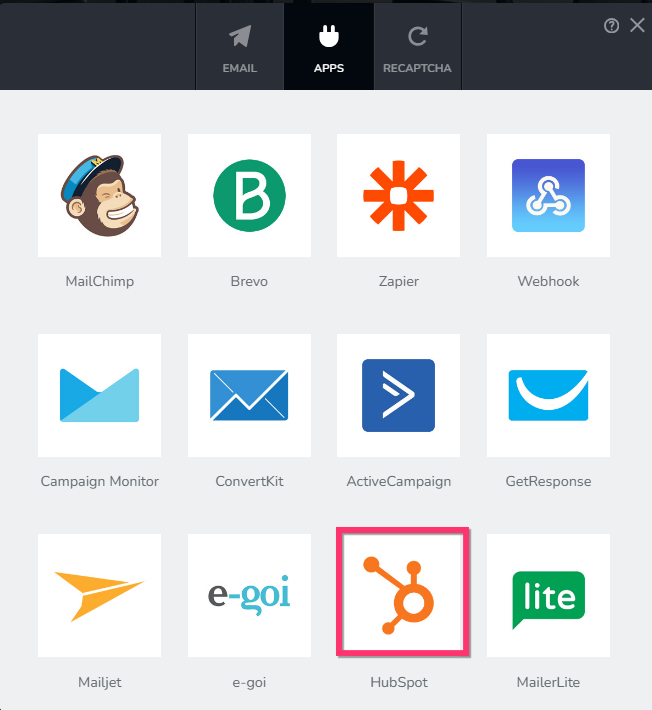Click the e-goi label text
Image resolution: width=652 pixels, height=710 pixels.
tap(249, 682)
